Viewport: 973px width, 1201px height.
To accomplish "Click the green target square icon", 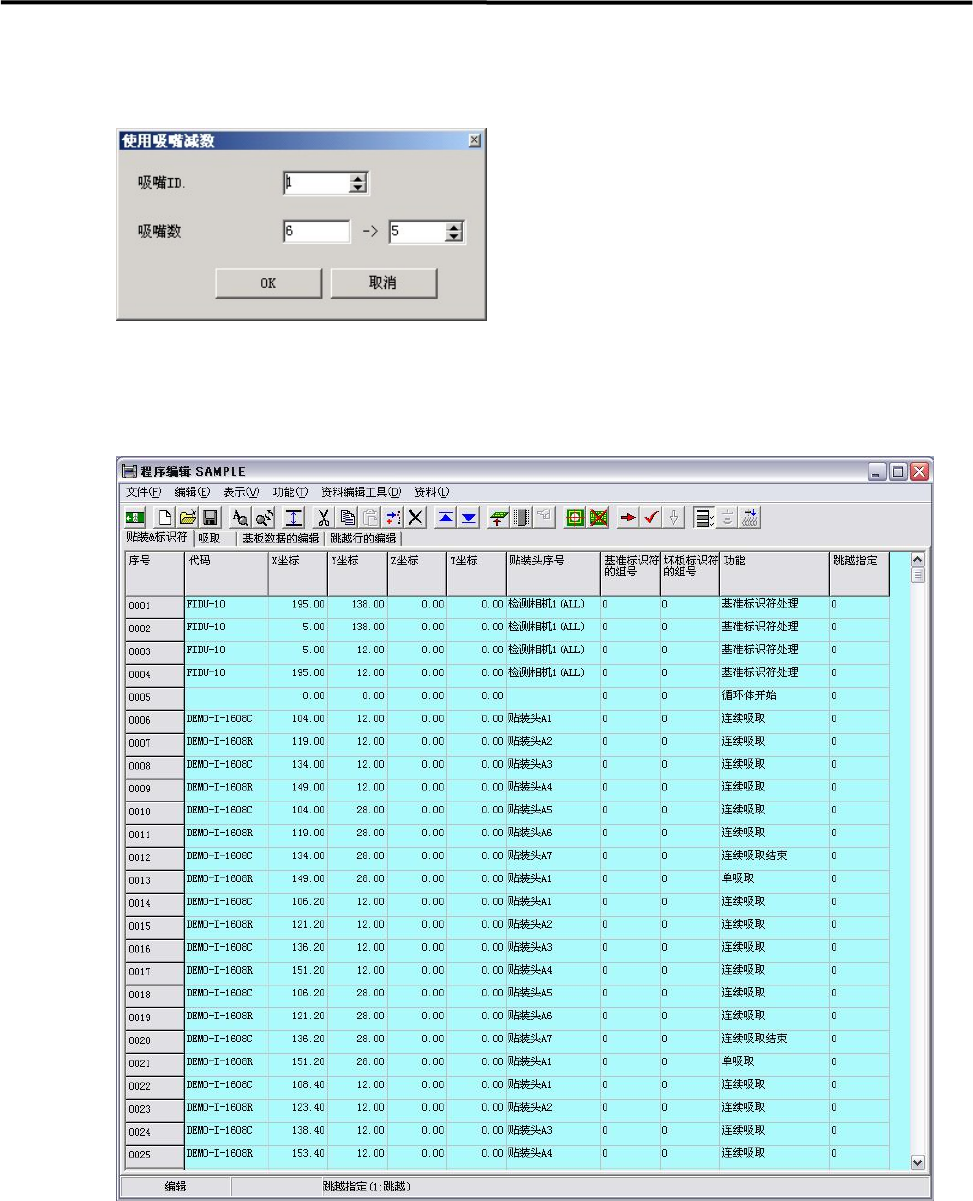I will (576, 517).
